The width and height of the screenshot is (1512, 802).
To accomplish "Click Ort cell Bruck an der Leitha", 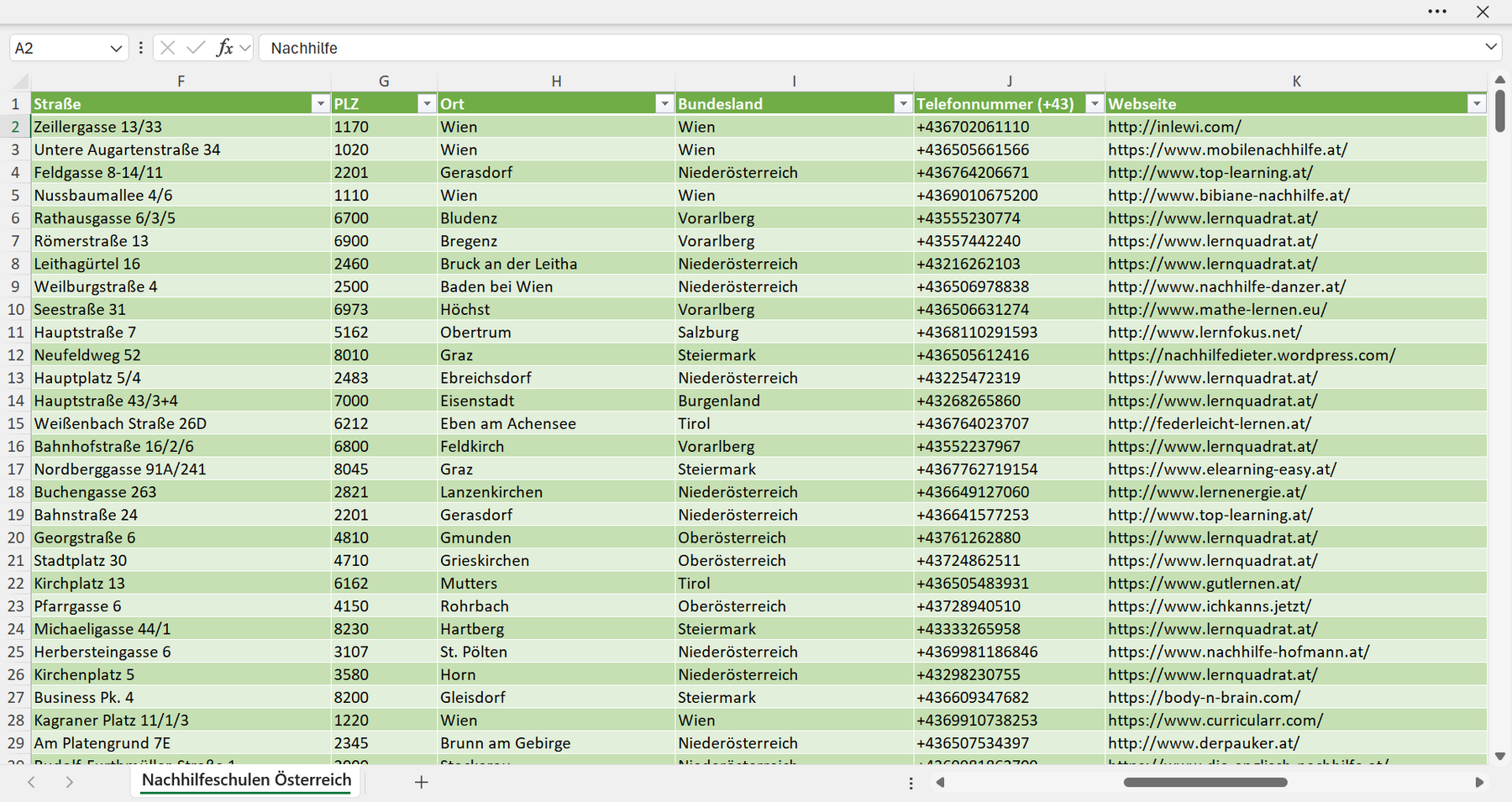I will point(556,264).
